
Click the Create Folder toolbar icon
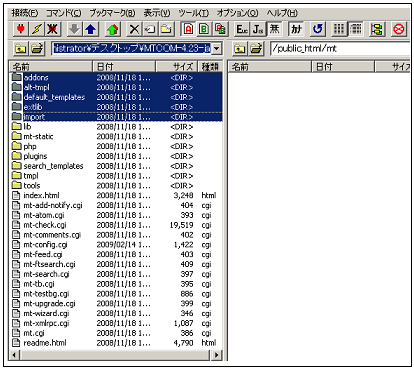(x=166, y=29)
